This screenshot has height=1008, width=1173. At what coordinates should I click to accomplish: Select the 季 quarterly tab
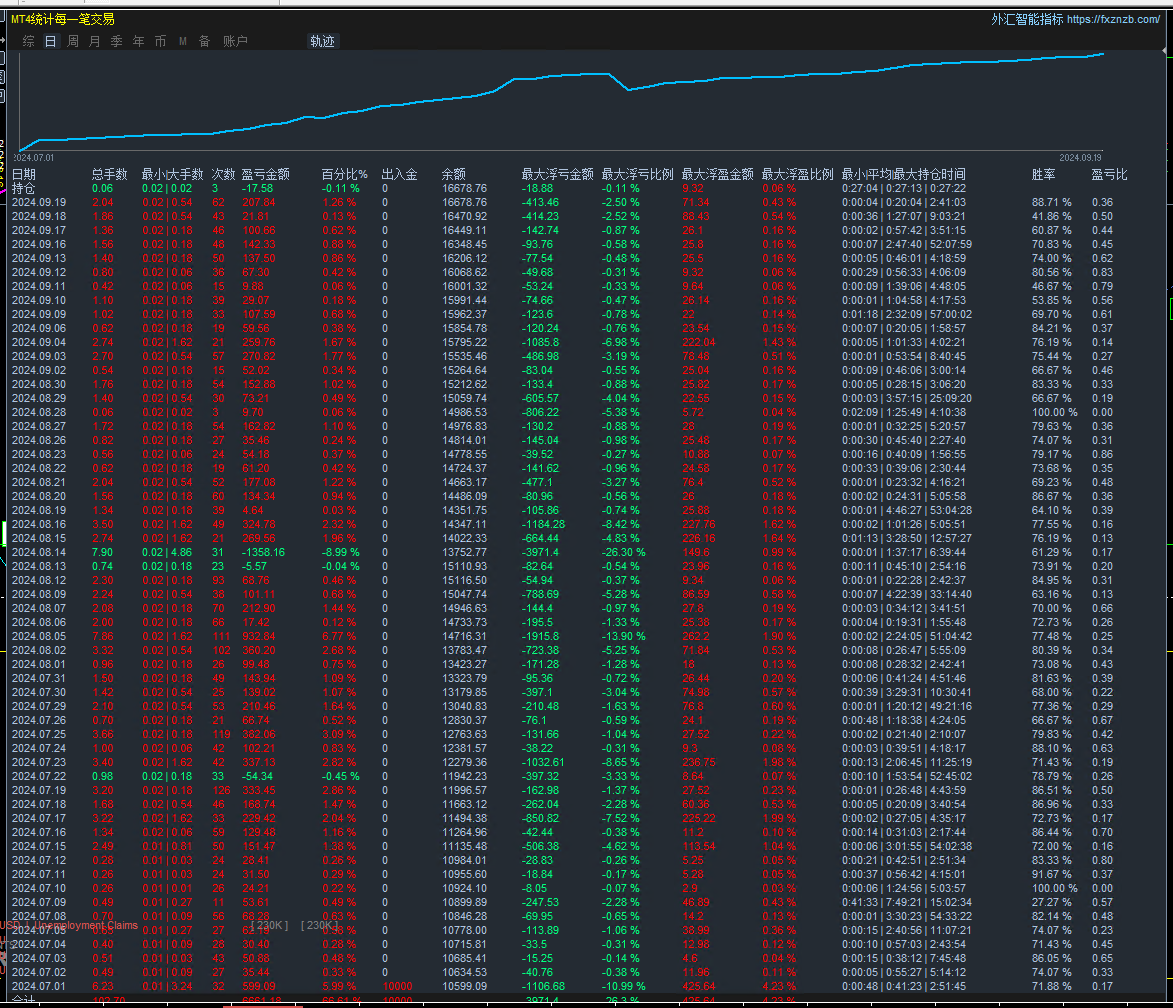coord(116,41)
